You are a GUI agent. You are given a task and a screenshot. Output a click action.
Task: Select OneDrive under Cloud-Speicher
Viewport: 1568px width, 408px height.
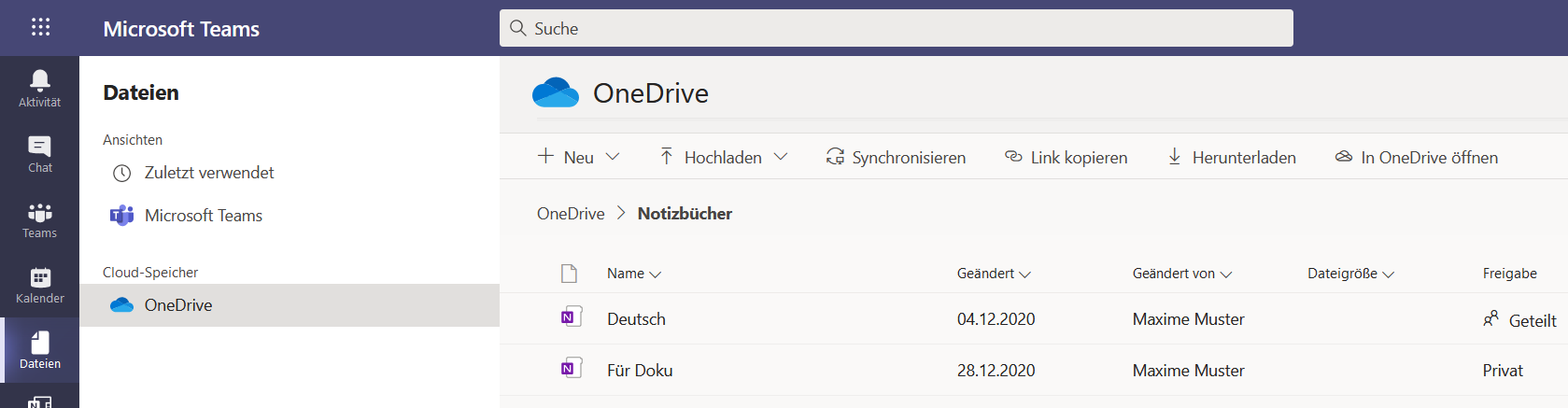point(290,305)
